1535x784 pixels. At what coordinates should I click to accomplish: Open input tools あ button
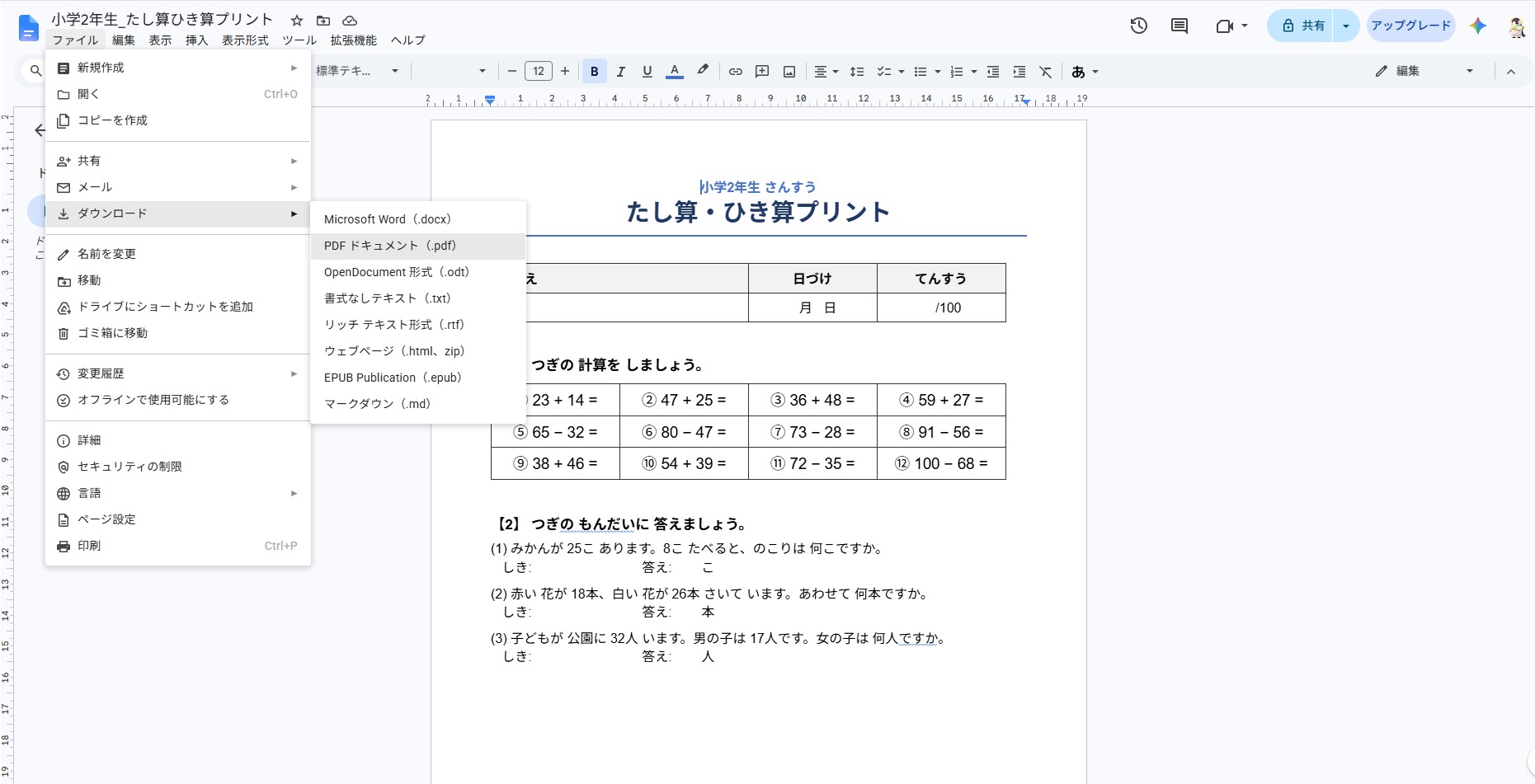coord(1078,72)
